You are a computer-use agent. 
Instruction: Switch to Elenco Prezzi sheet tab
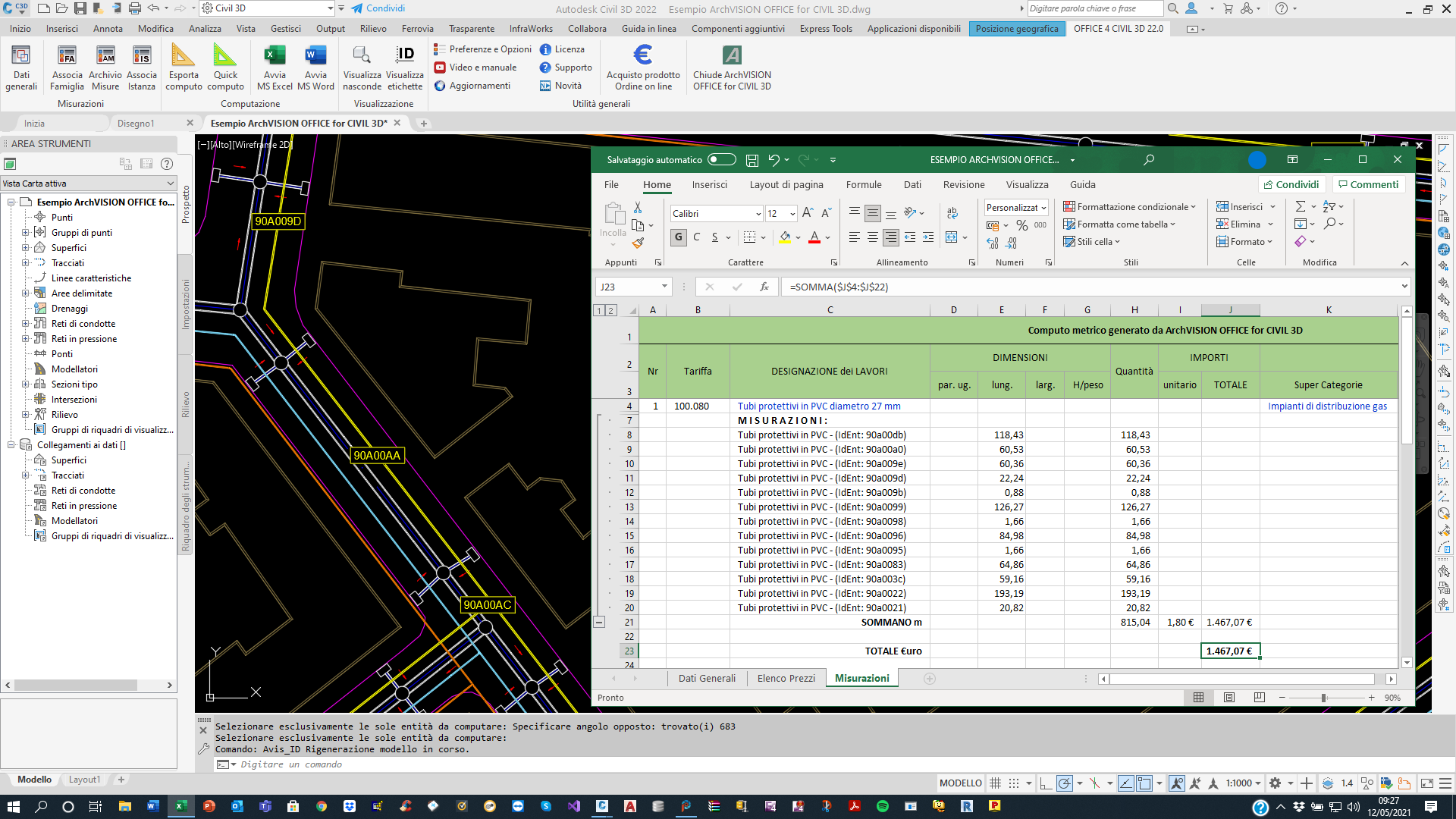click(x=786, y=679)
